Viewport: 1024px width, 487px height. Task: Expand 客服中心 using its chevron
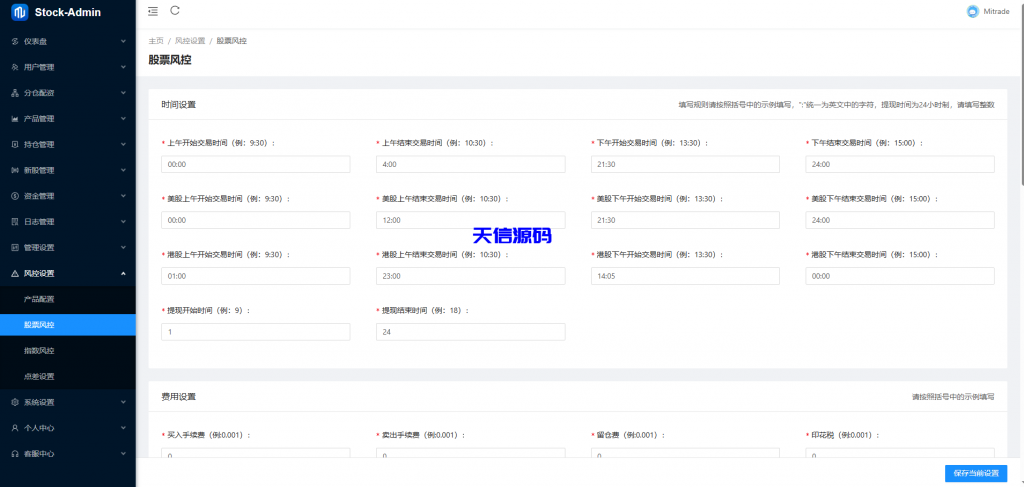123,454
